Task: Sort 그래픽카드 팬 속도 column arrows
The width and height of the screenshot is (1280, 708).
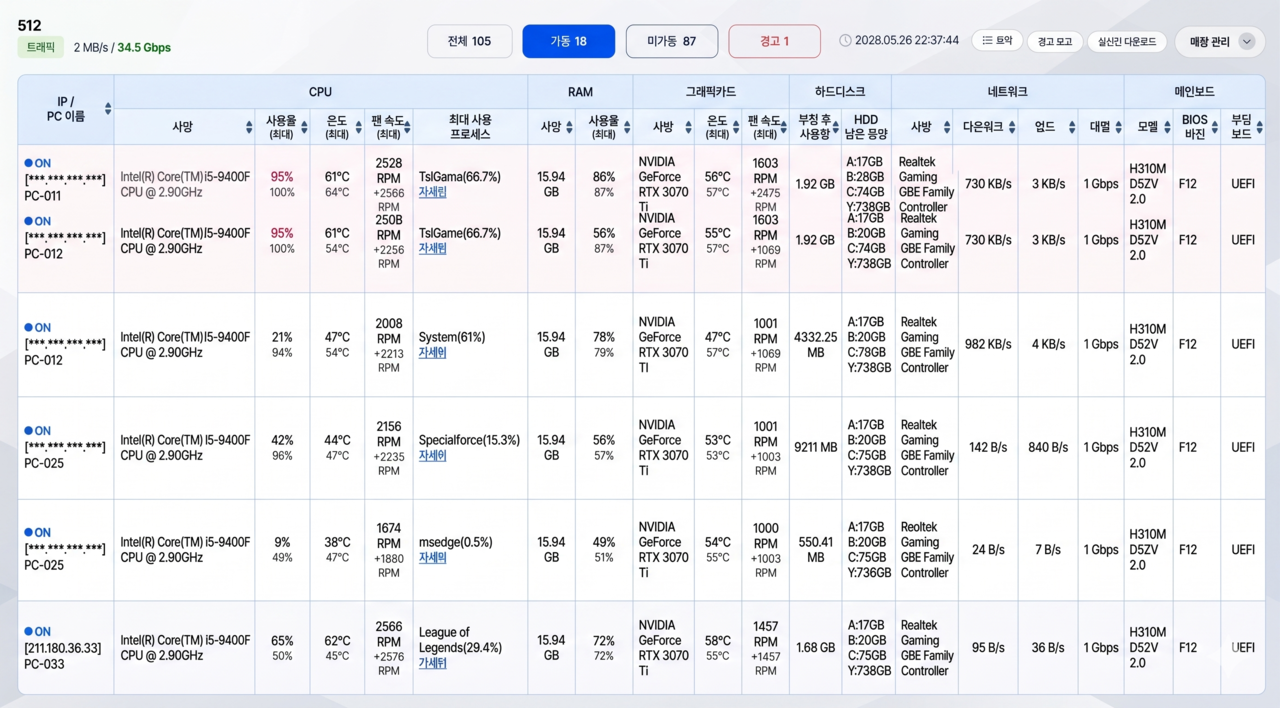Action: tap(783, 127)
